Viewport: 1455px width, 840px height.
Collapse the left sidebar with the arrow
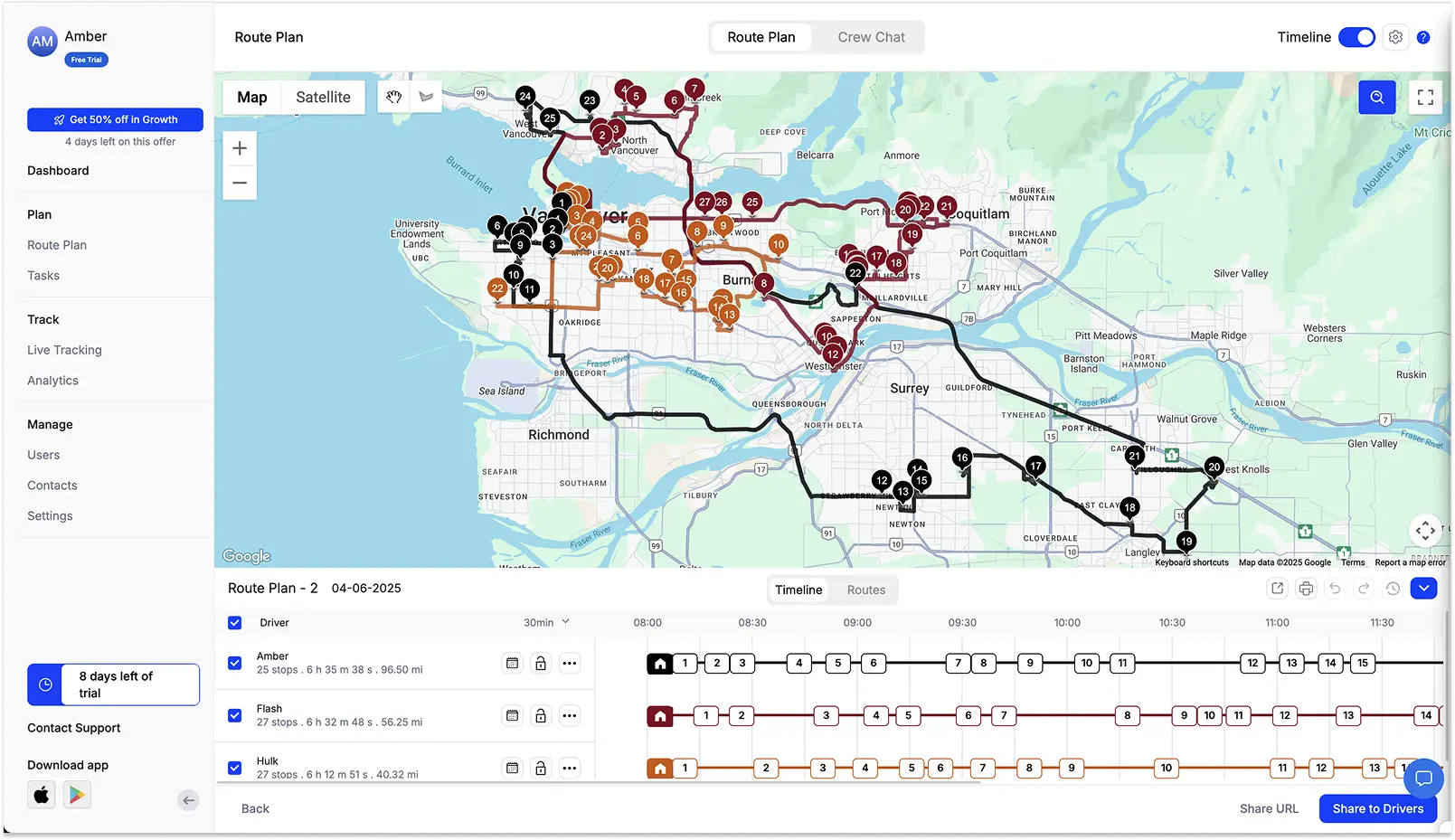click(188, 800)
